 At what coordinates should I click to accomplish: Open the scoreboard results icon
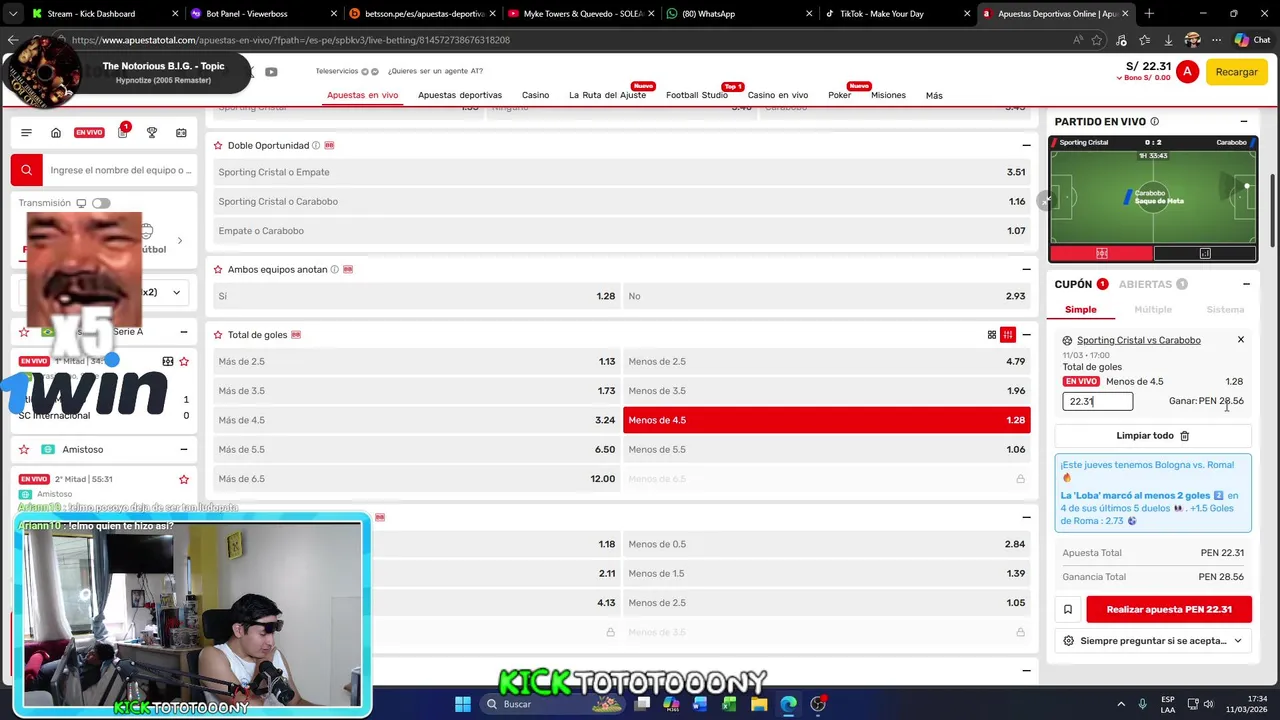click(181, 133)
